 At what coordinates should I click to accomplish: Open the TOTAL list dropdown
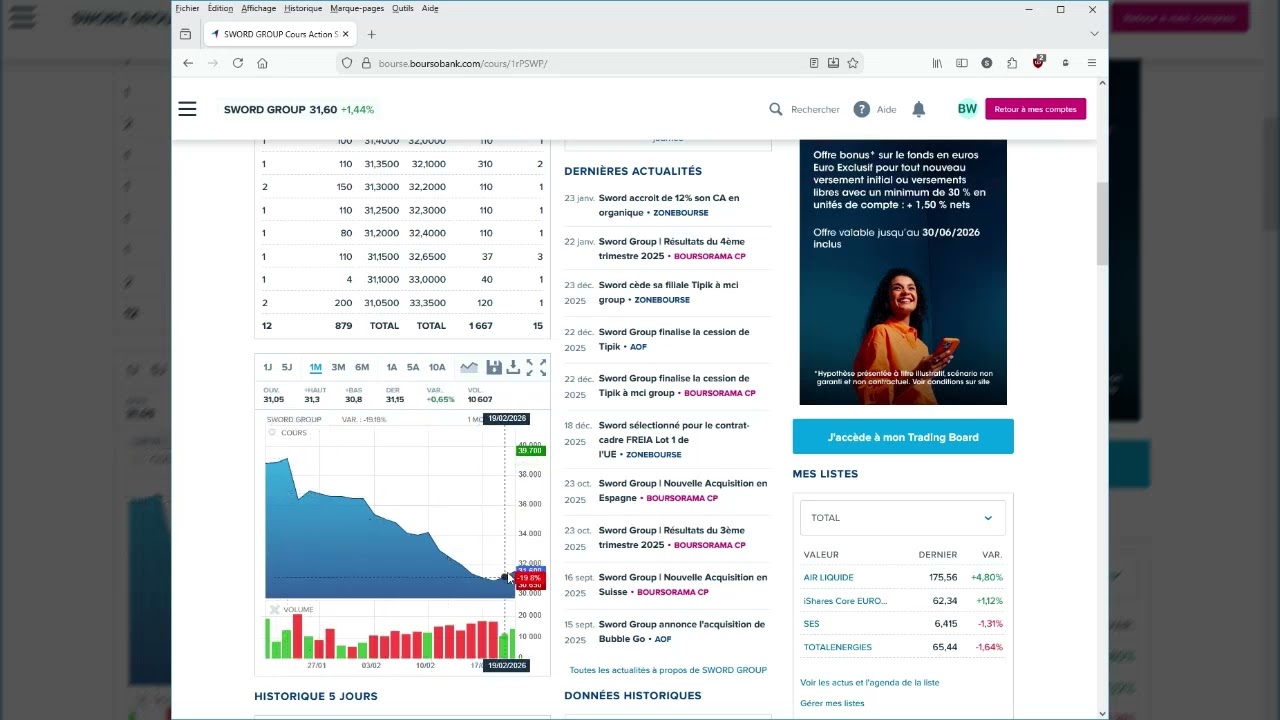coord(902,518)
